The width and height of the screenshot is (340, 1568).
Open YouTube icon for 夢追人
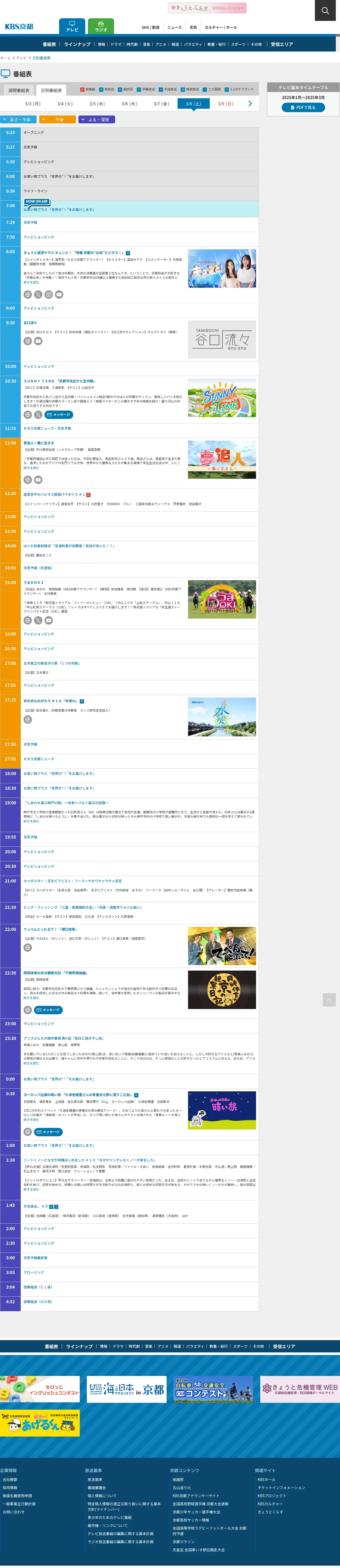(38, 480)
